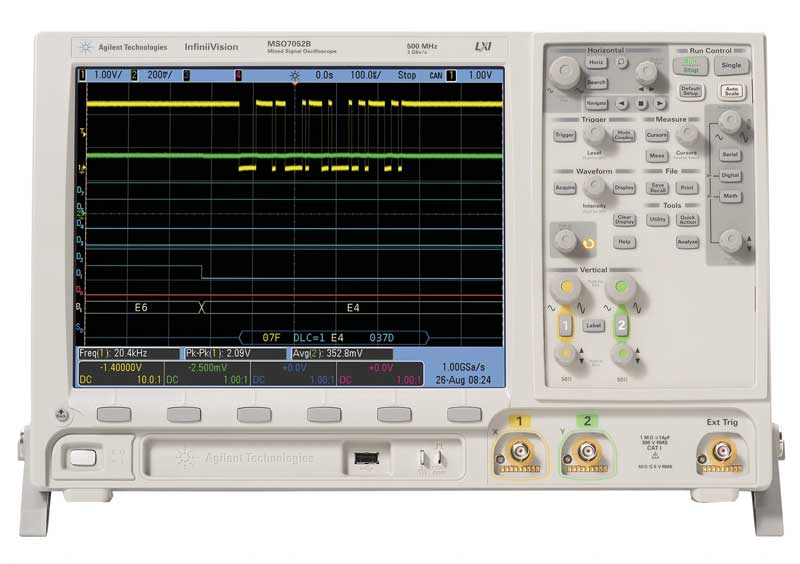Tap the front-panel USB host port
The width and height of the screenshot is (800, 564).
[x=366, y=458]
